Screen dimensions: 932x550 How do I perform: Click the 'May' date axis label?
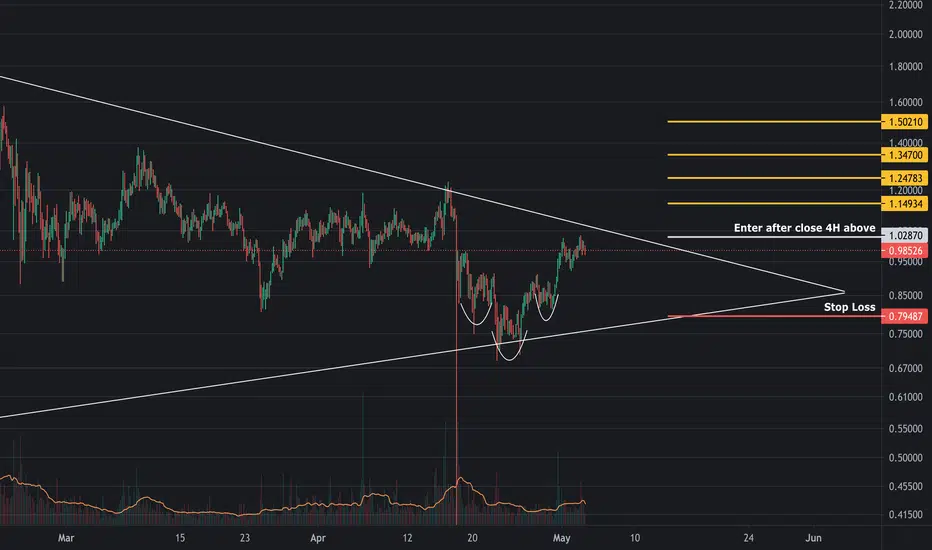point(561,538)
